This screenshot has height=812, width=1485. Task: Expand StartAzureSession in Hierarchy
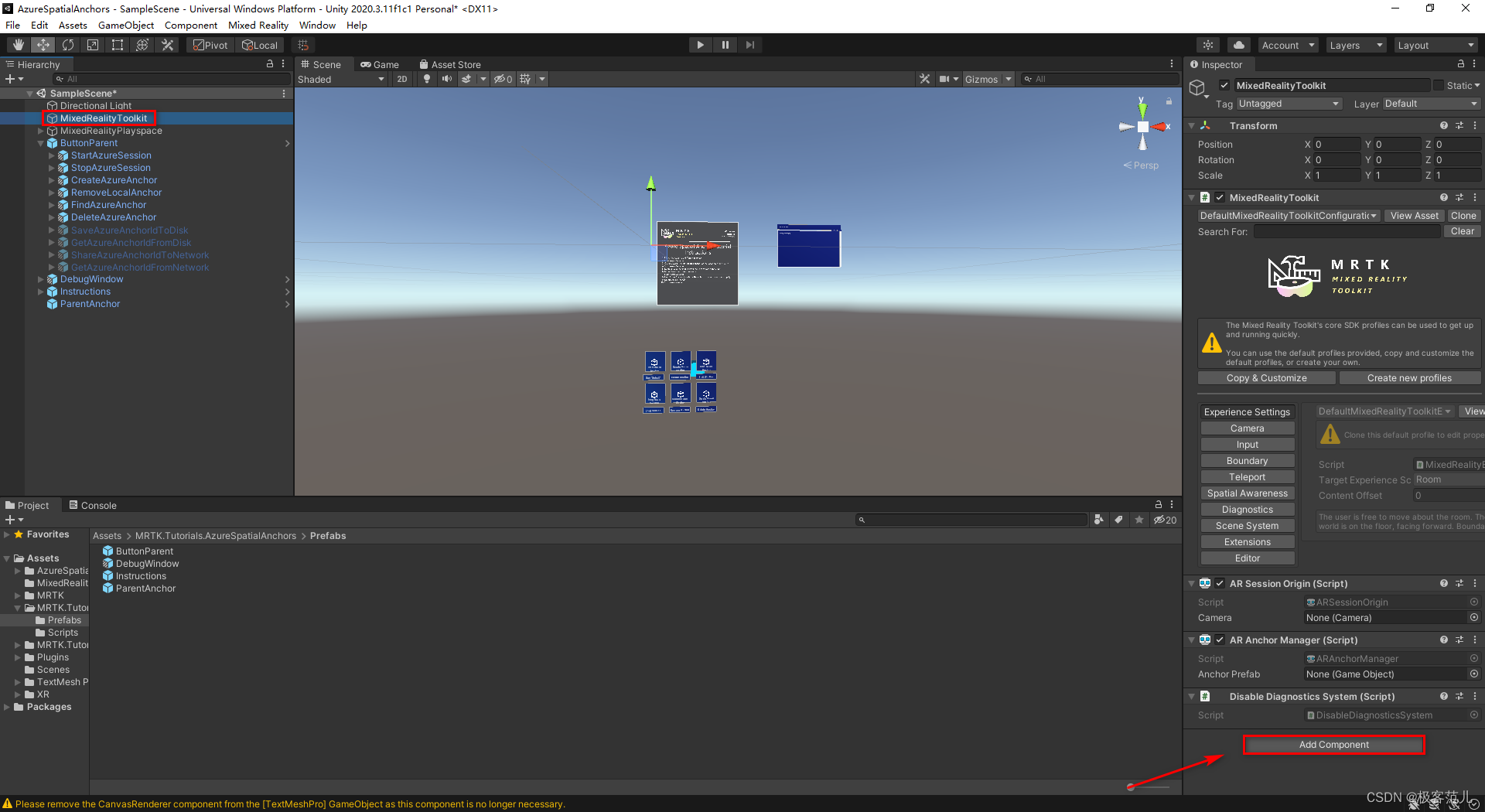[52, 155]
